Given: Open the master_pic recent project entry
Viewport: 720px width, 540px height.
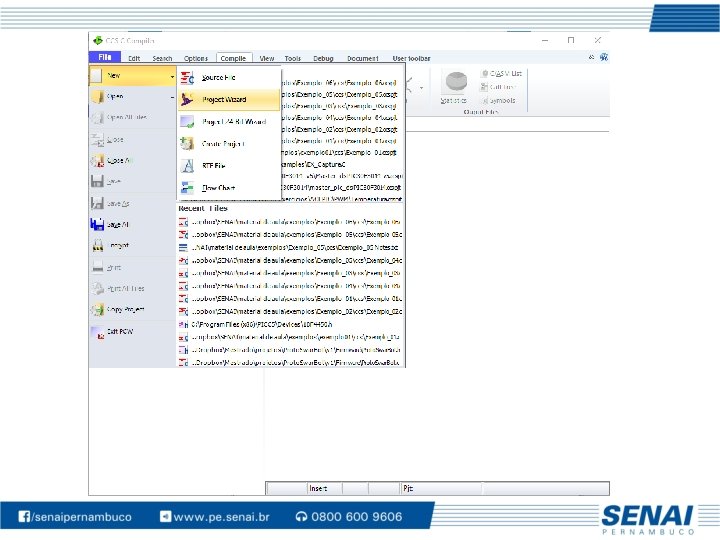Looking at the screenshot, I should pyautogui.click(x=342, y=187).
